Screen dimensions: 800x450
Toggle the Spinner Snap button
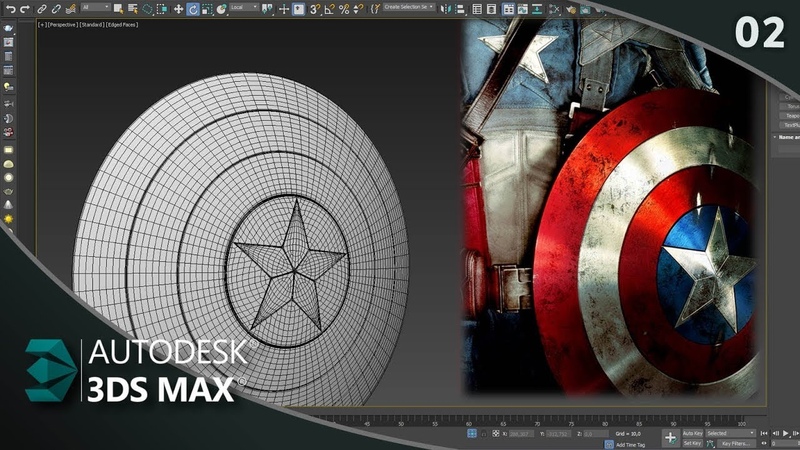[358, 9]
